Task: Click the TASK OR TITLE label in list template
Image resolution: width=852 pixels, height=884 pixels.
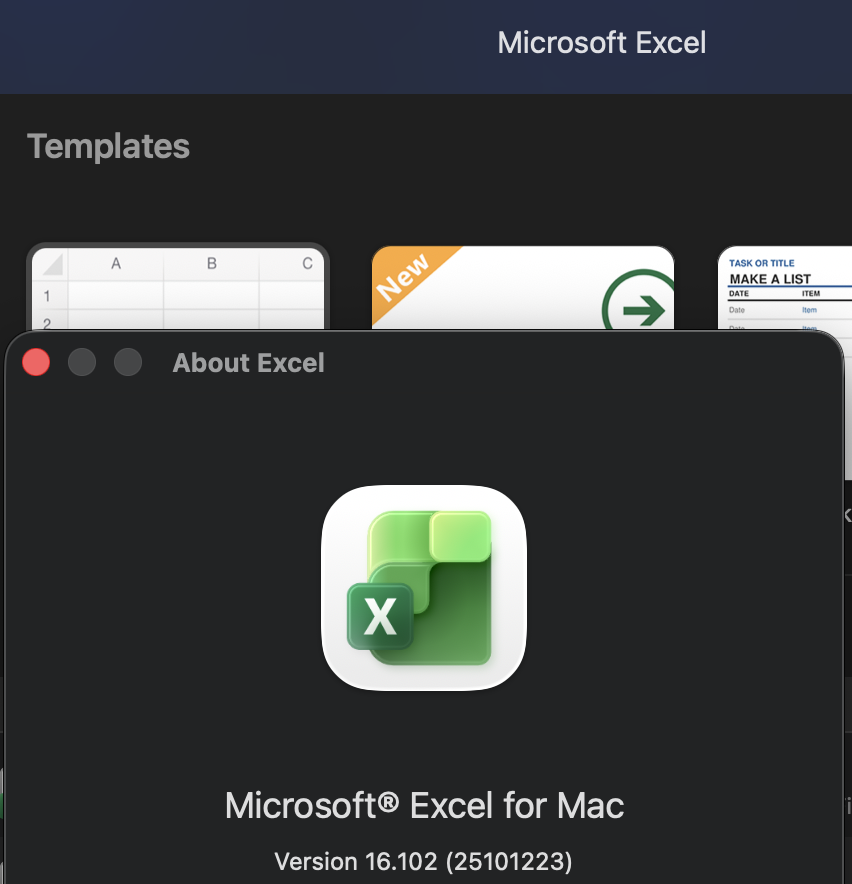Action: coord(761,263)
